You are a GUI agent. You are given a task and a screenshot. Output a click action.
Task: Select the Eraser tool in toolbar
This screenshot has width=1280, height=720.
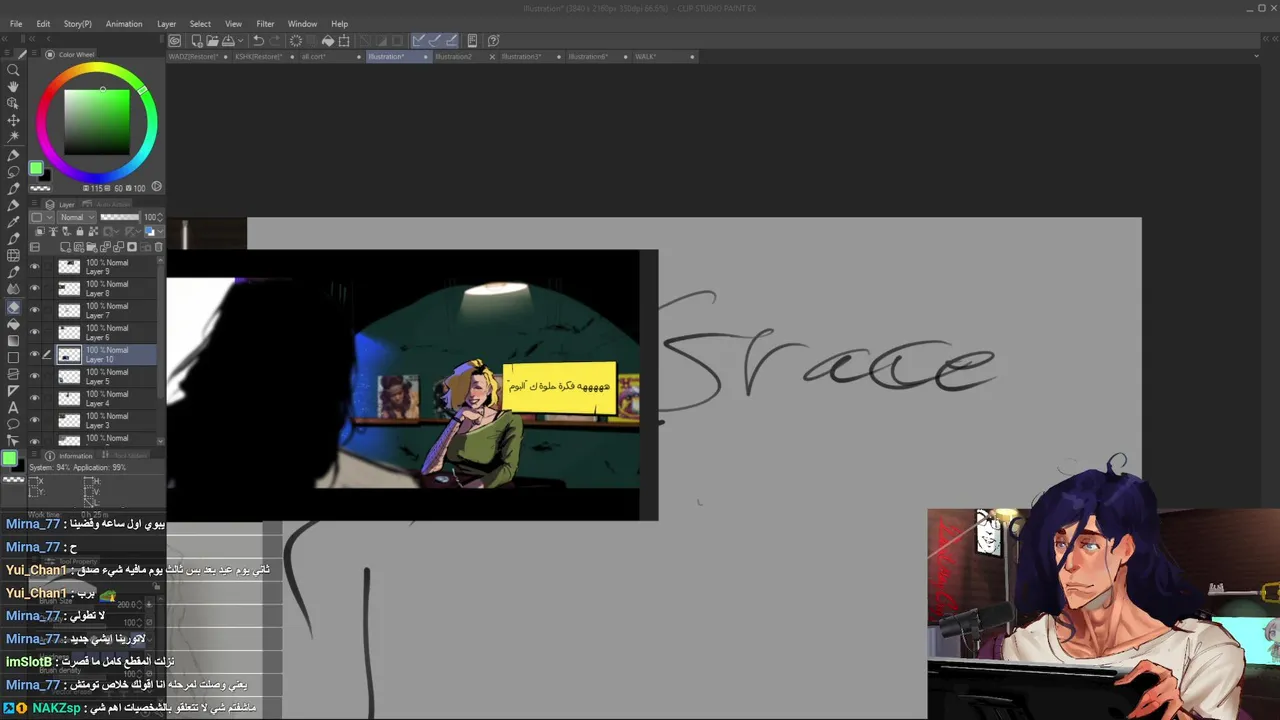click(13, 307)
